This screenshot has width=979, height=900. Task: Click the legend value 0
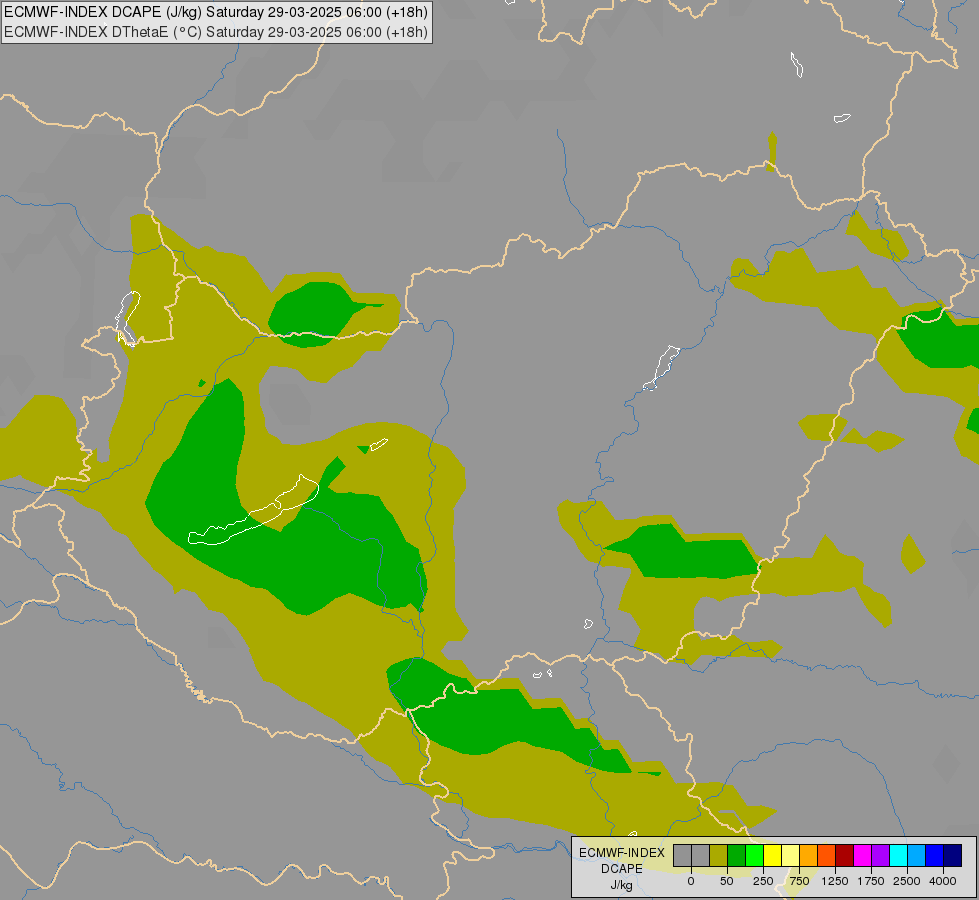coord(691,881)
